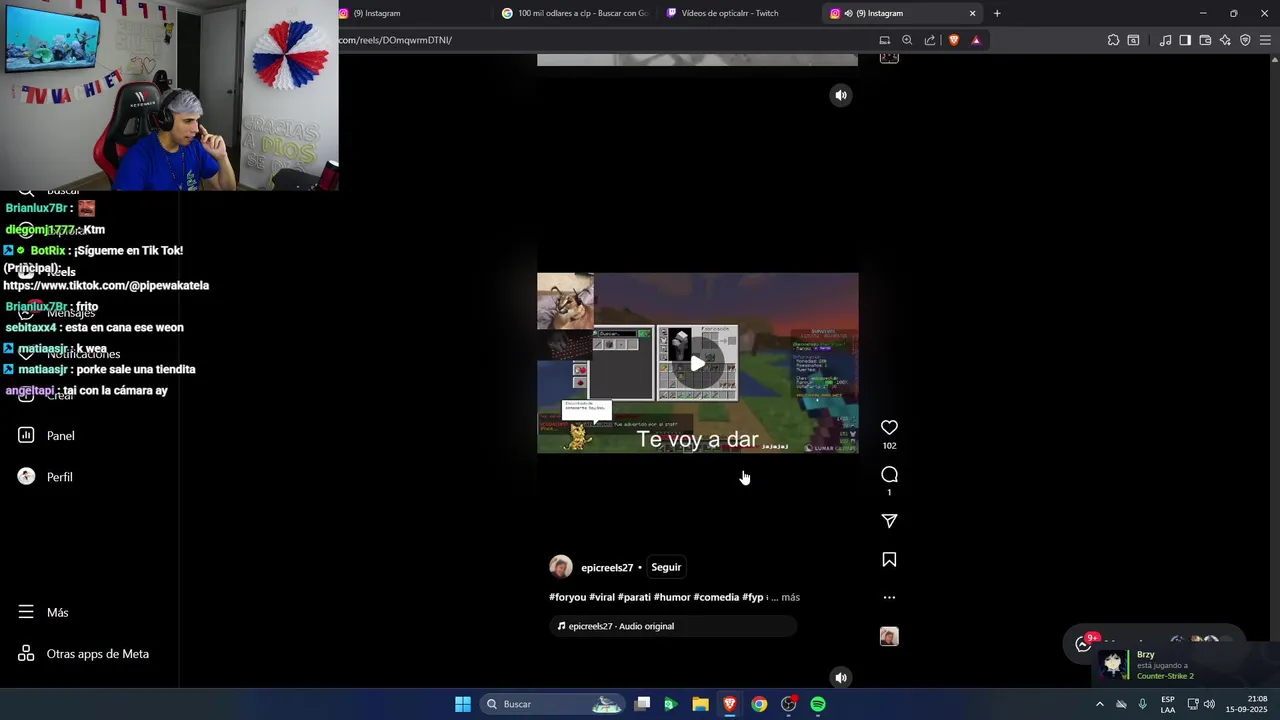Close the active Instagram tab
The image size is (1280, 720).
tap(972, 13)
